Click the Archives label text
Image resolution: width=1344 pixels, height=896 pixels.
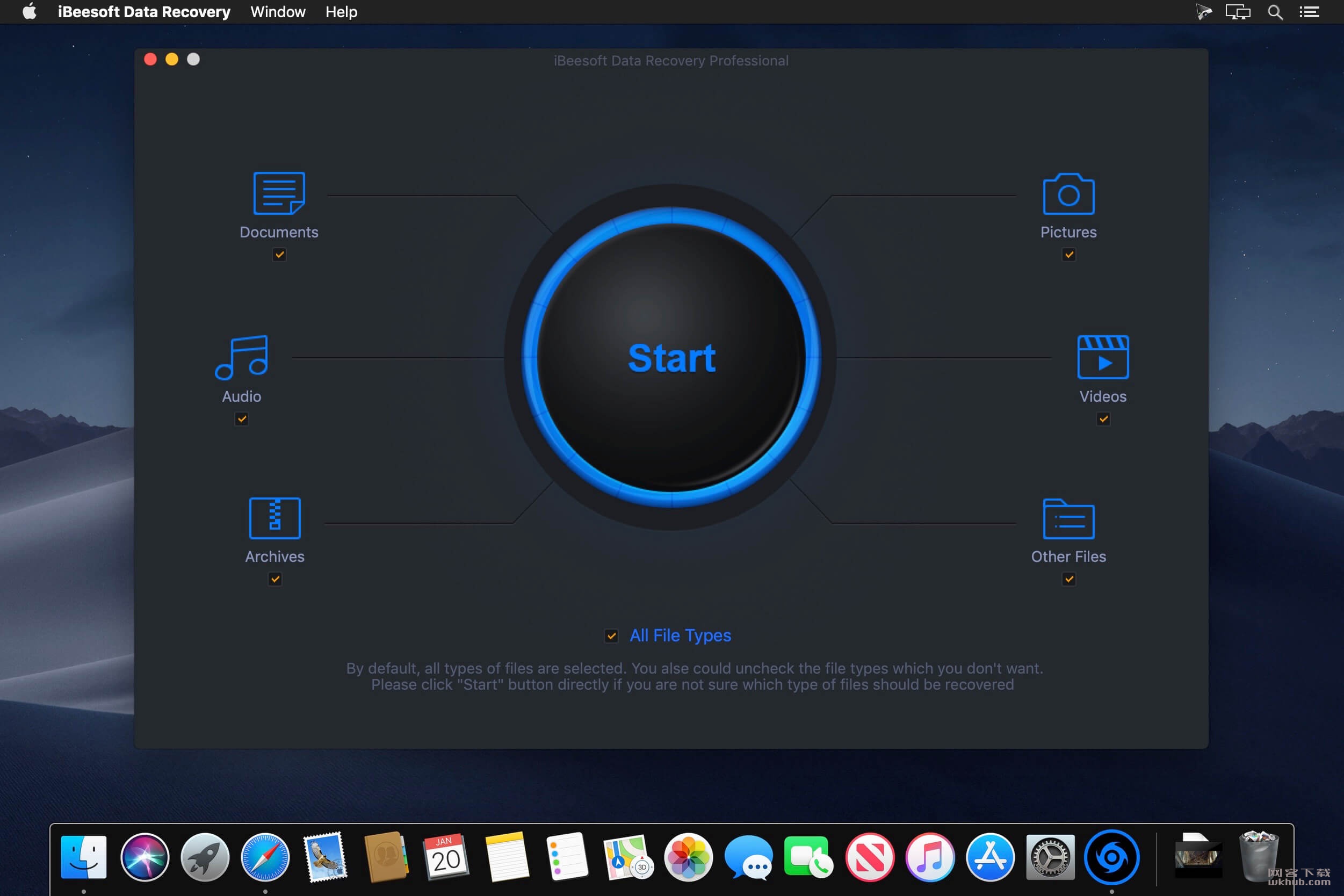pyautogui.click(x=275, y=557)
